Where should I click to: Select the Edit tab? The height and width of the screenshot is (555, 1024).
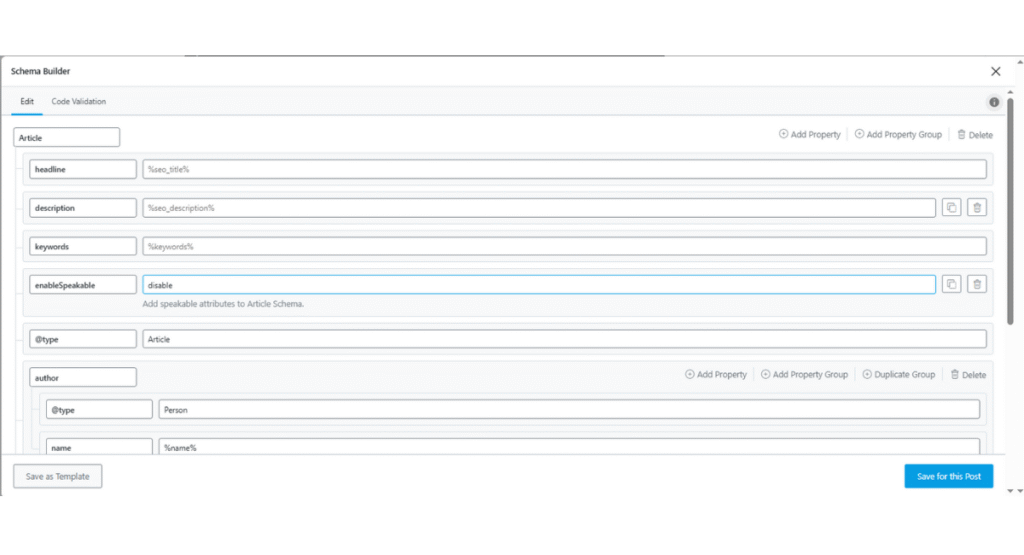tap(27, 102)
